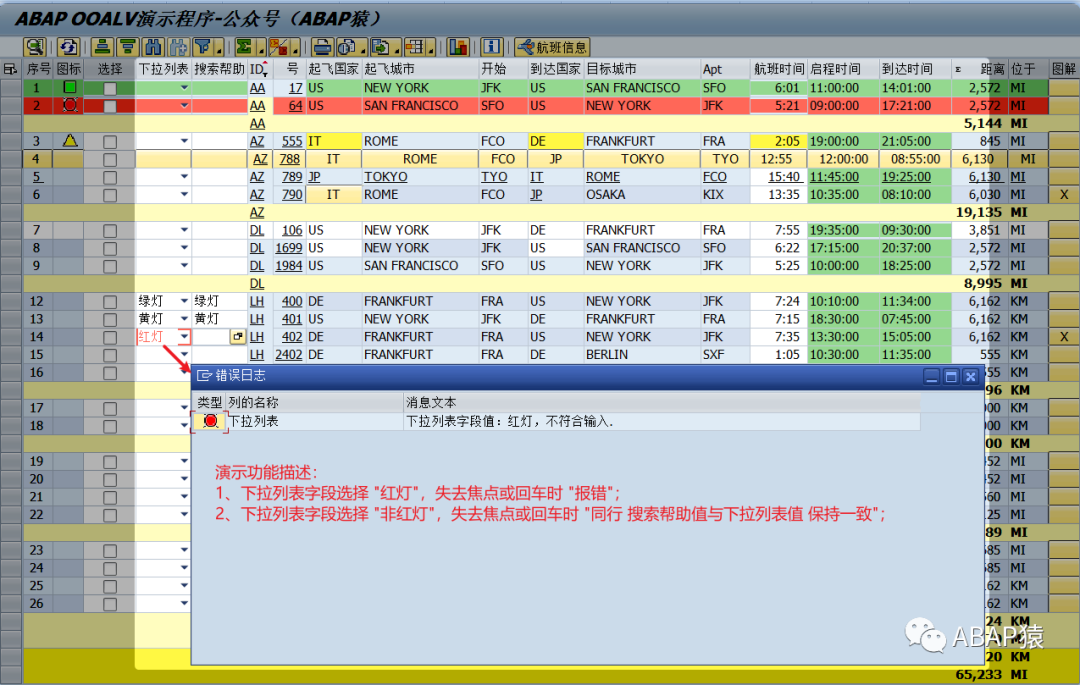Expand the 绿灯 dropdown in row 12
Screen dimensions: 1080x685
(x=184, y=301)
